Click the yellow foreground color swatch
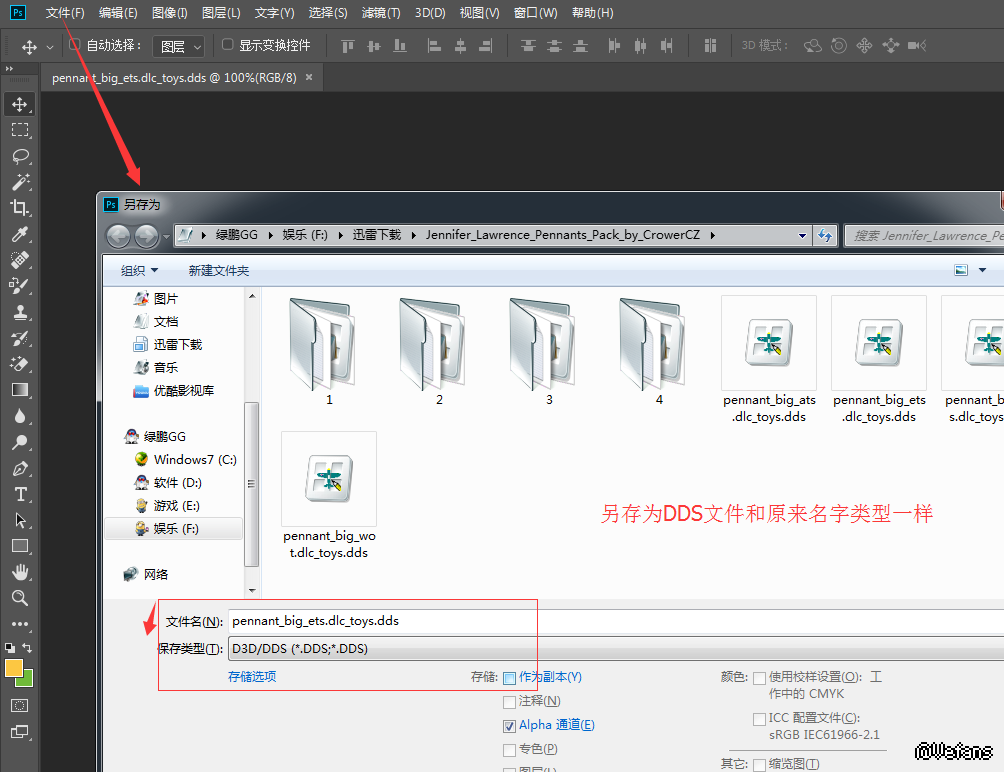1004x772 pixels. (x=14, y=668)
